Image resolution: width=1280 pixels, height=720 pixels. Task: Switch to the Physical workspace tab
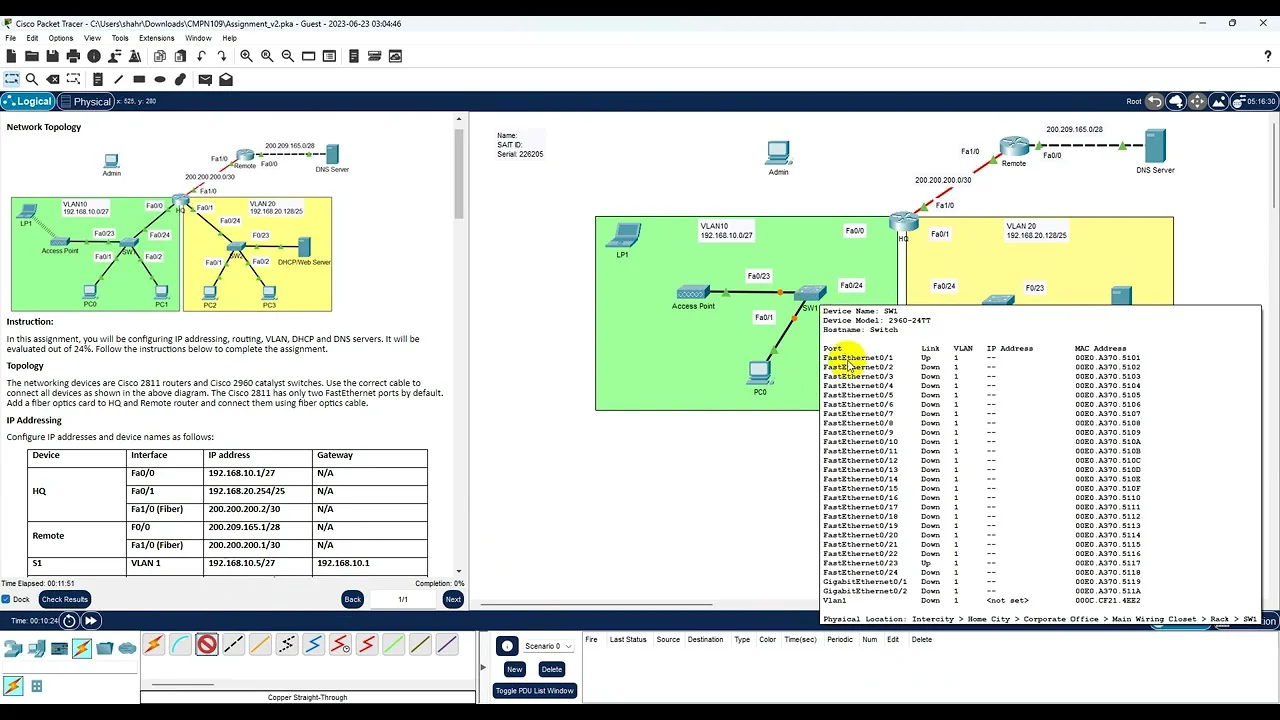click(x=86, y=101)
